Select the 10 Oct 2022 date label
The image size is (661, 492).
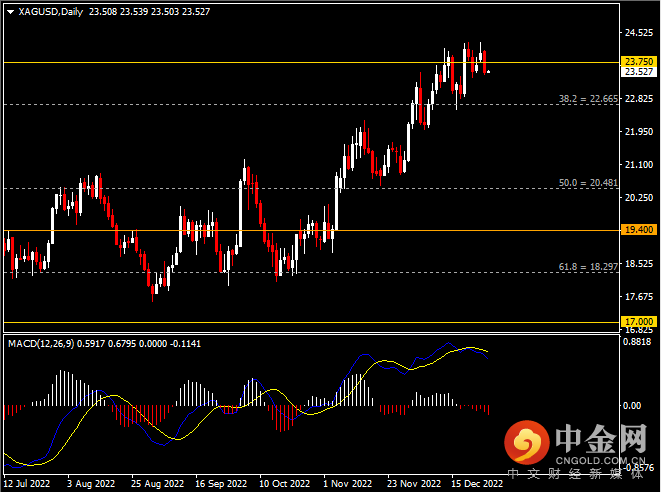coord(287,484)
